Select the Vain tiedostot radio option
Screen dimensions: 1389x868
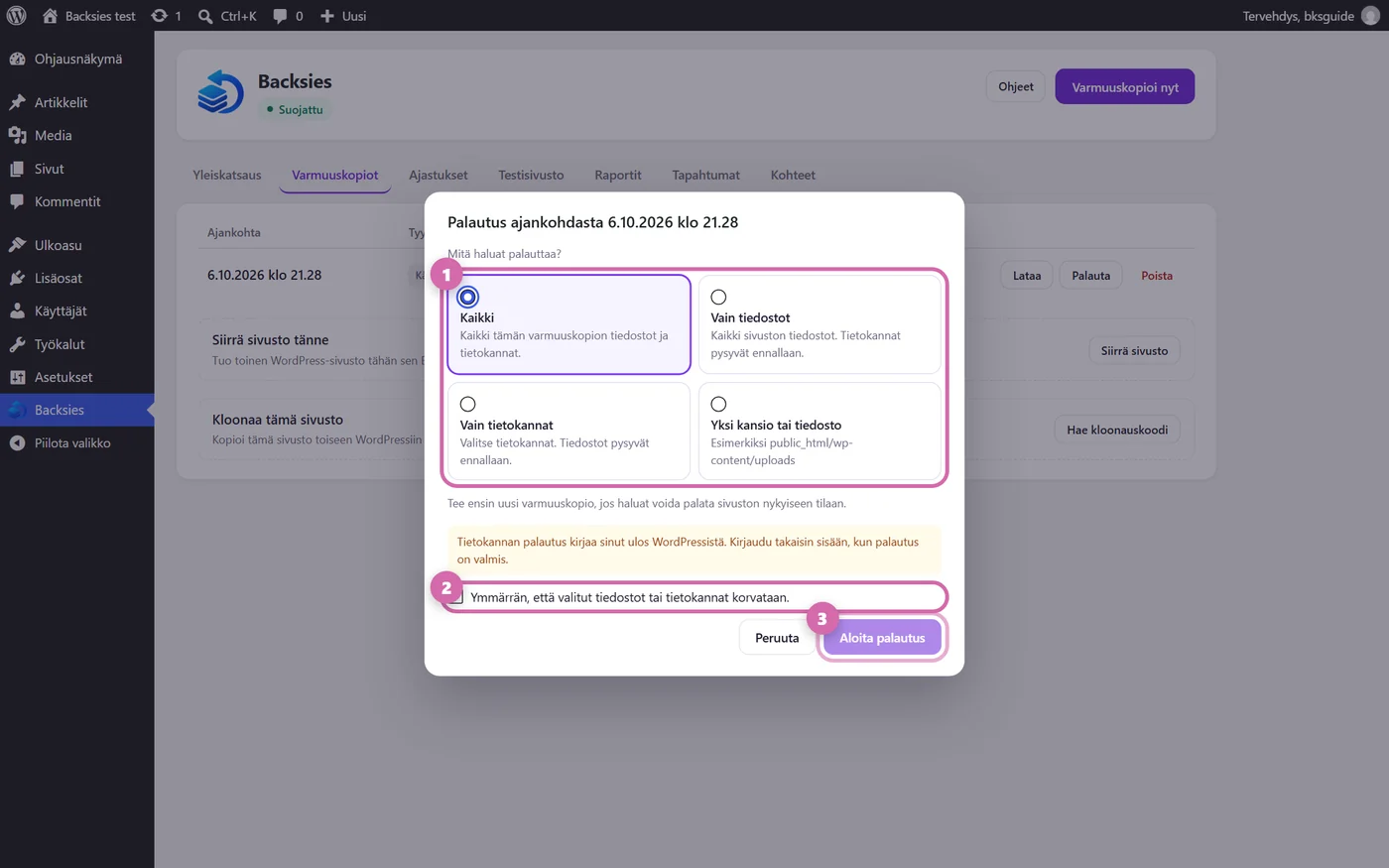coord(718,297)
